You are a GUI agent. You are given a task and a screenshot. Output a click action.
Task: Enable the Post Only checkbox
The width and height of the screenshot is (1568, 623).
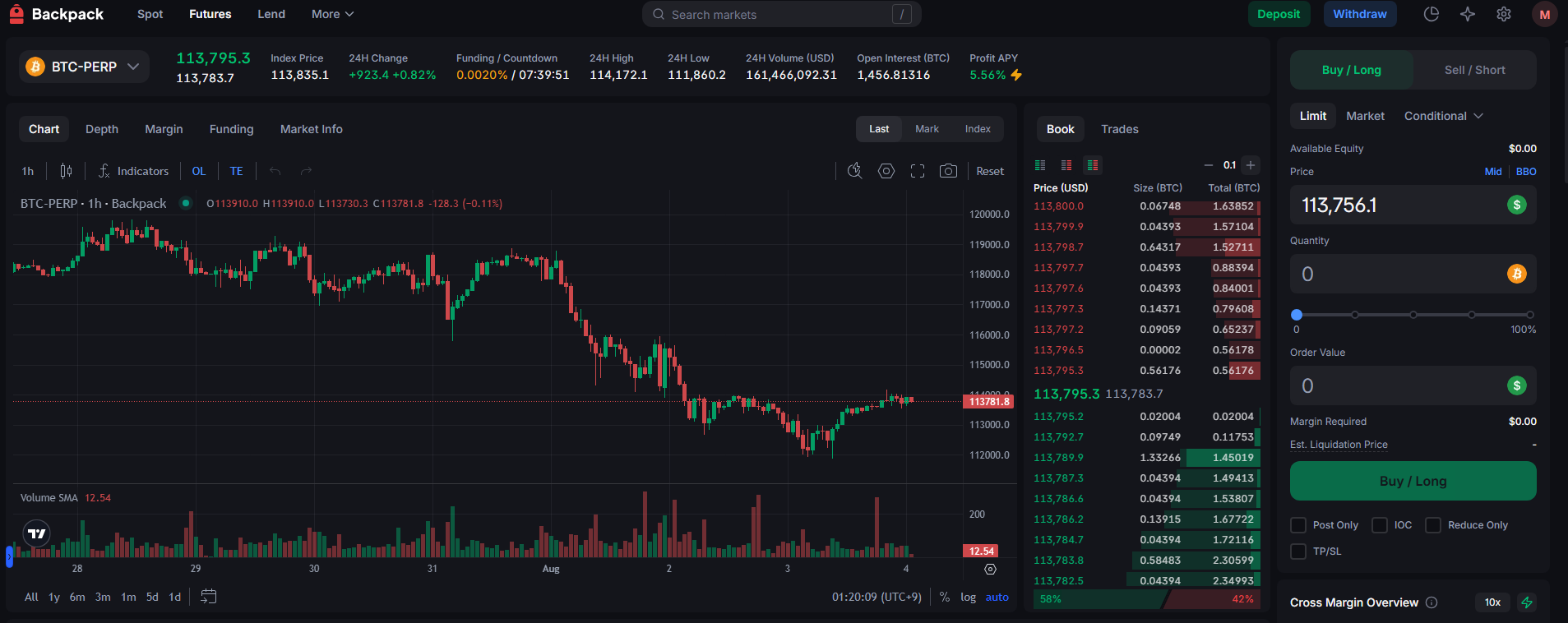[x=1298, y=525]
